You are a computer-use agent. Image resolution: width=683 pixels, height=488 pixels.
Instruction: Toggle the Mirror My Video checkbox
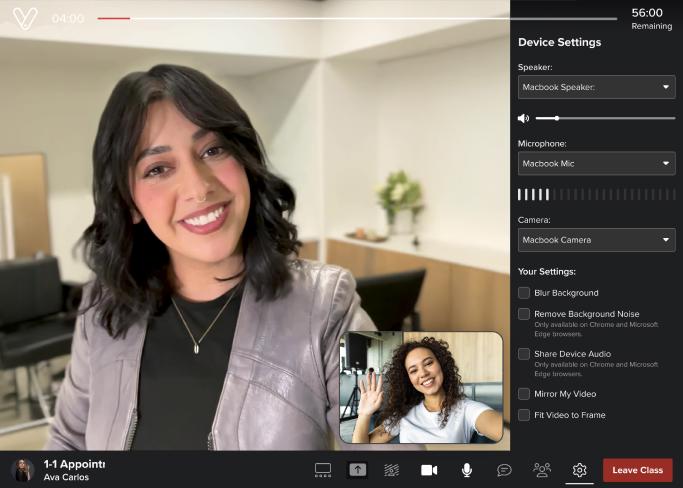point(524,394)
